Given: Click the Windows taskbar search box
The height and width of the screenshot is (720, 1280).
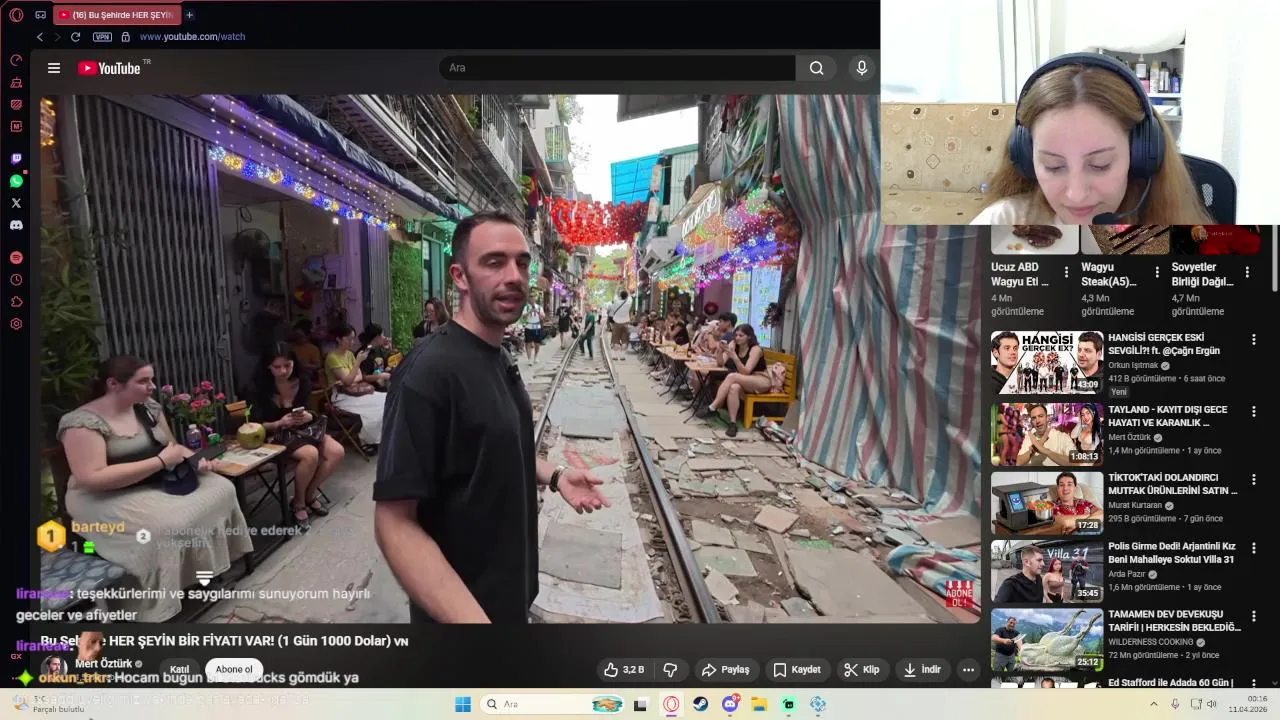Looking at the screenshot, I should (x=553, y=704).
